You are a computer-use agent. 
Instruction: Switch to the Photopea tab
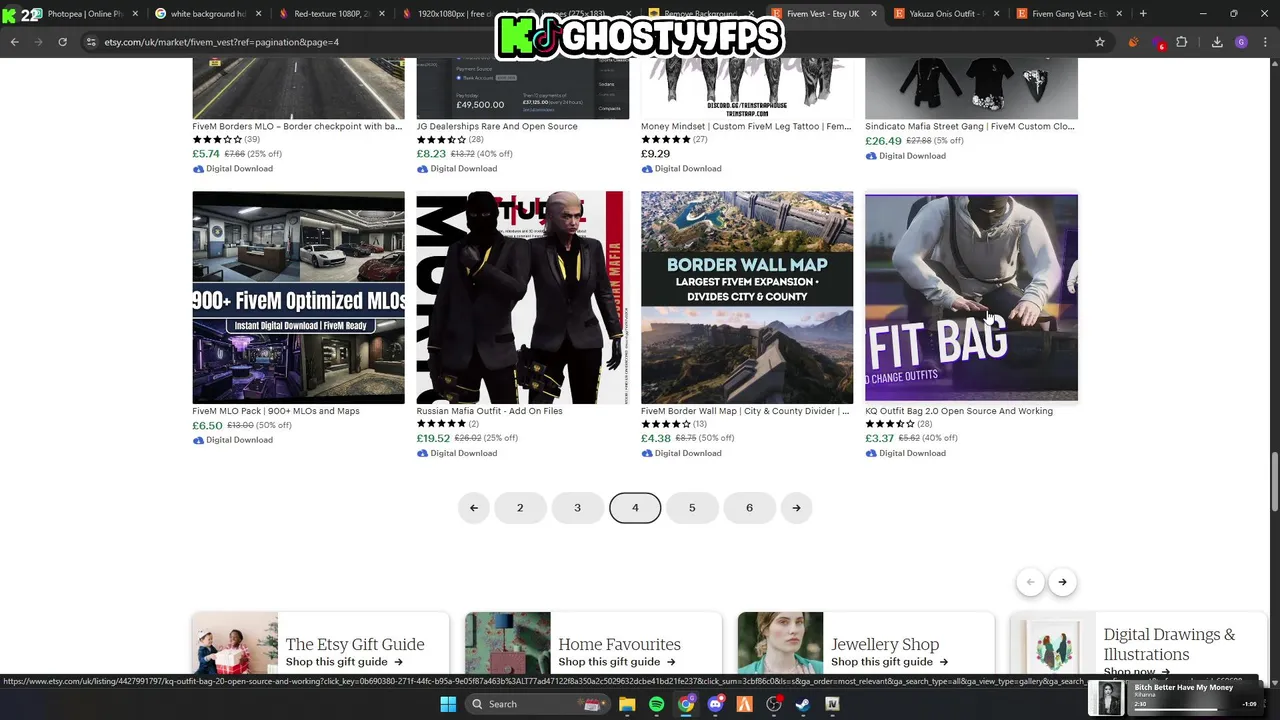84,14
